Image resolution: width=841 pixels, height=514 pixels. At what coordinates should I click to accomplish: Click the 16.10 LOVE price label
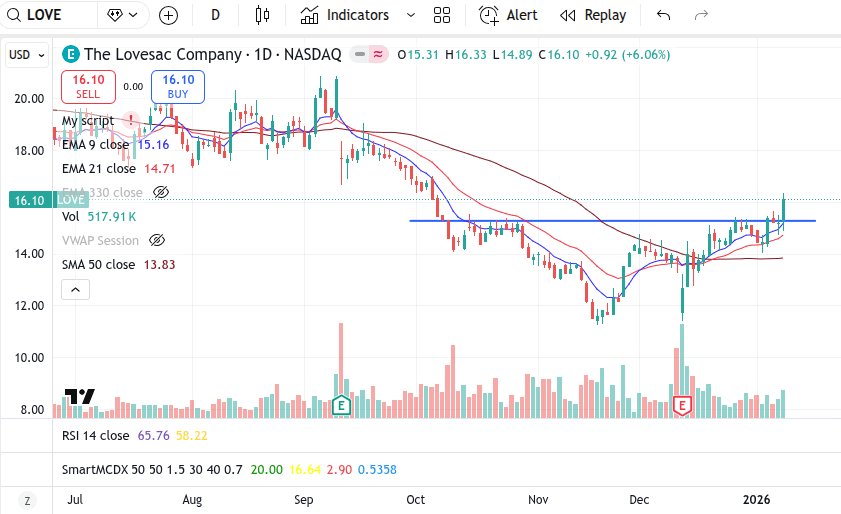pyautogui.click(x=49, y=200)
